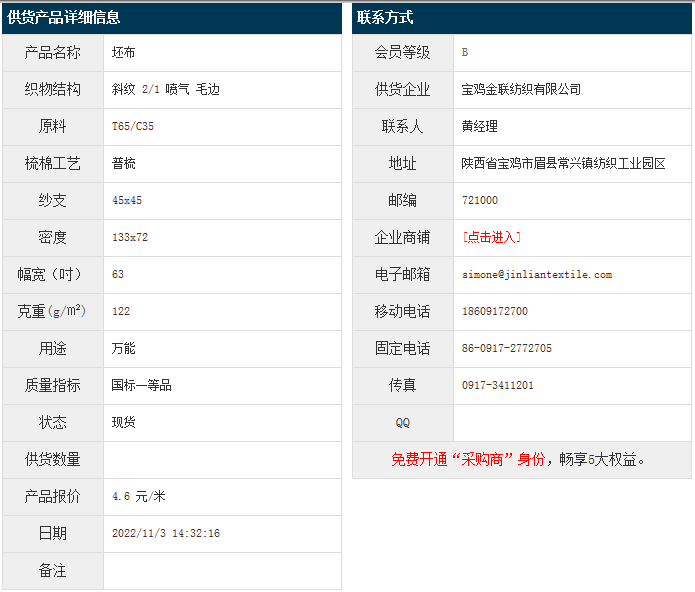The height and width of the screenshot is (592, 695).
Task: Click the 点击进入 enterprise shop link
Action: [491, 237]
